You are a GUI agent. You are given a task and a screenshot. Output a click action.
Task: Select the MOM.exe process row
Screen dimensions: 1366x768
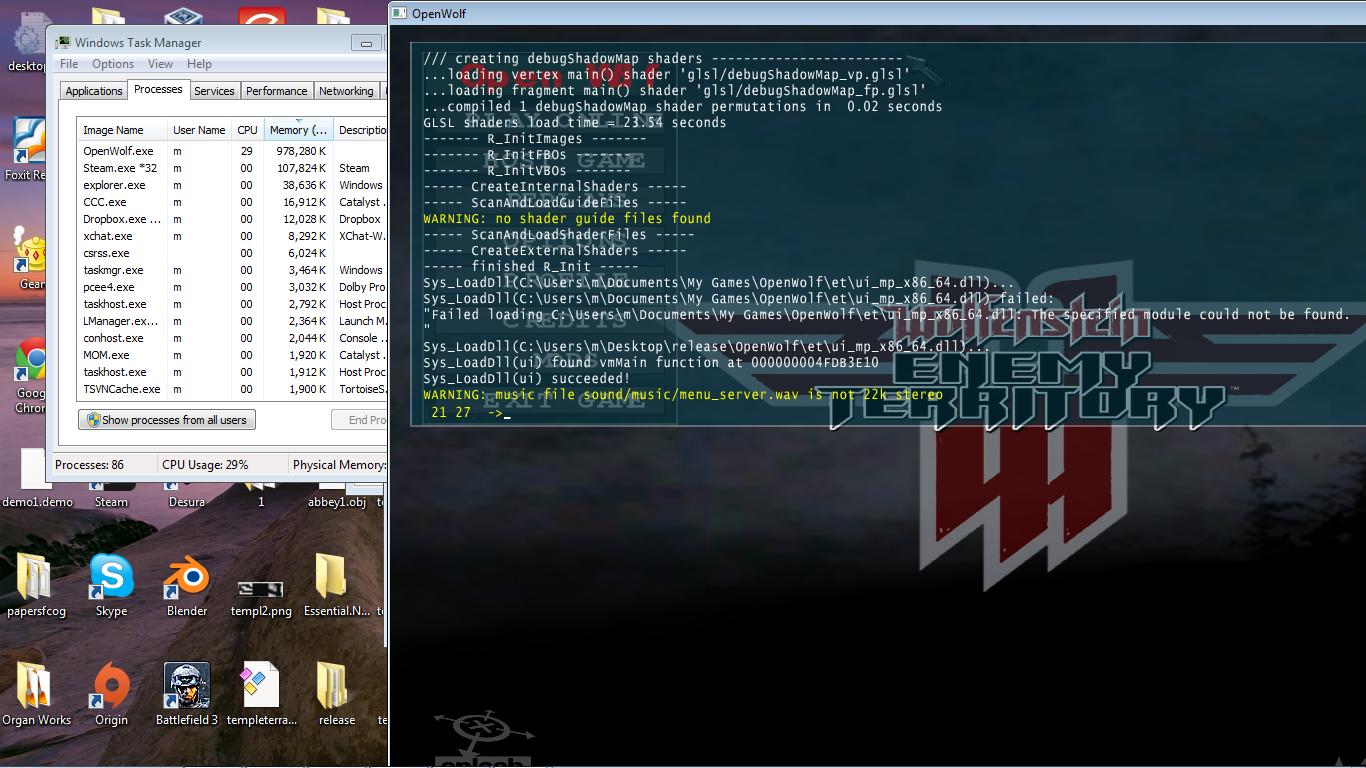click(x=232, y=355)
